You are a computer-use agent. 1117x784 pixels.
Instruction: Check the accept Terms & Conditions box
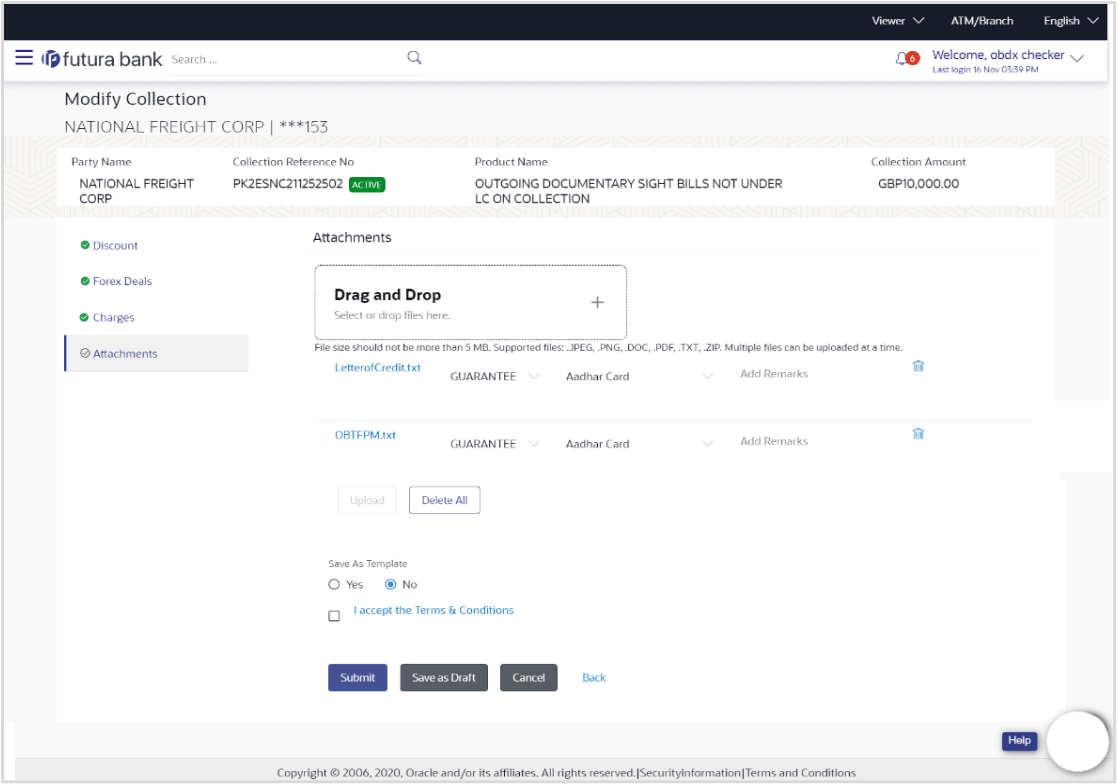tap(334, 616)
